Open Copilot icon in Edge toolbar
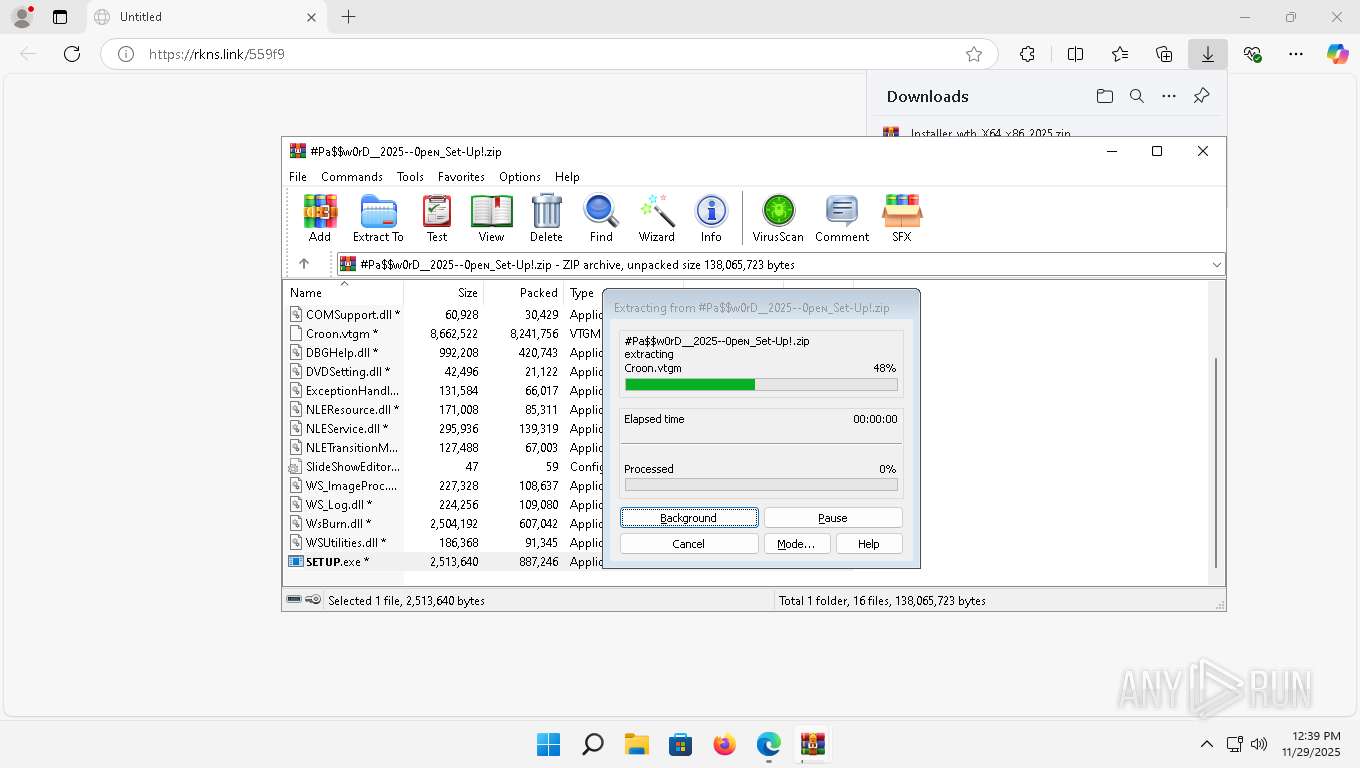This screenshot has width=1360, height=768. 1338,54
